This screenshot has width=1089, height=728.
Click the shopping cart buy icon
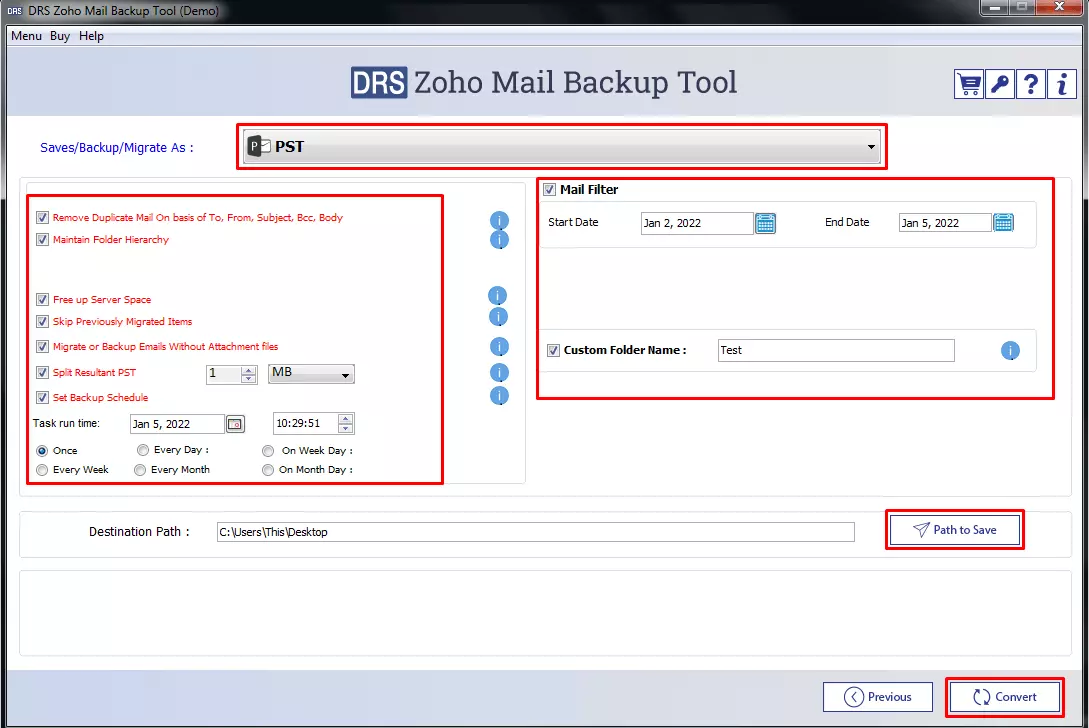pos(968,85)
